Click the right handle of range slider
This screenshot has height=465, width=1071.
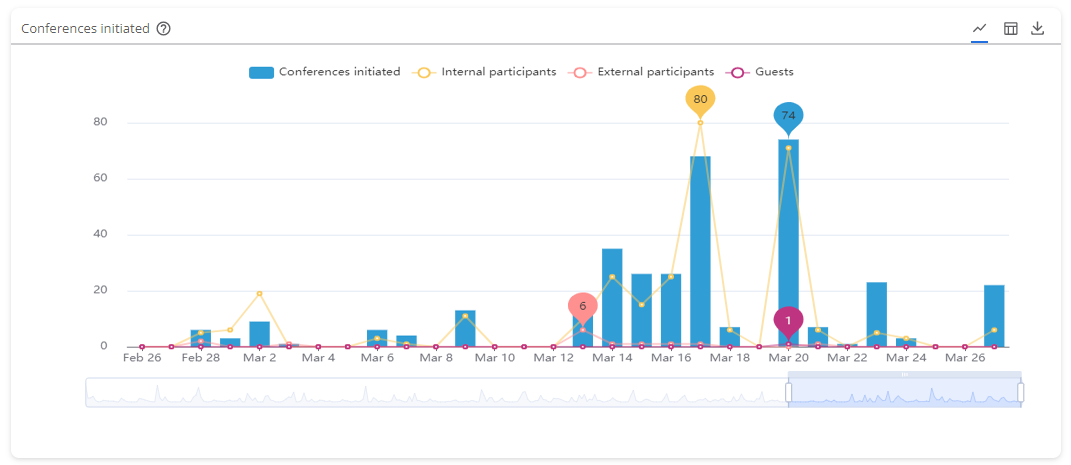tap(1021, 393)
